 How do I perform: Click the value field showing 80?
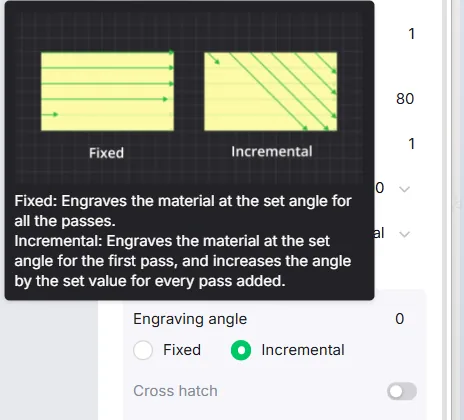pyautogui.click(x=405, y=99)
